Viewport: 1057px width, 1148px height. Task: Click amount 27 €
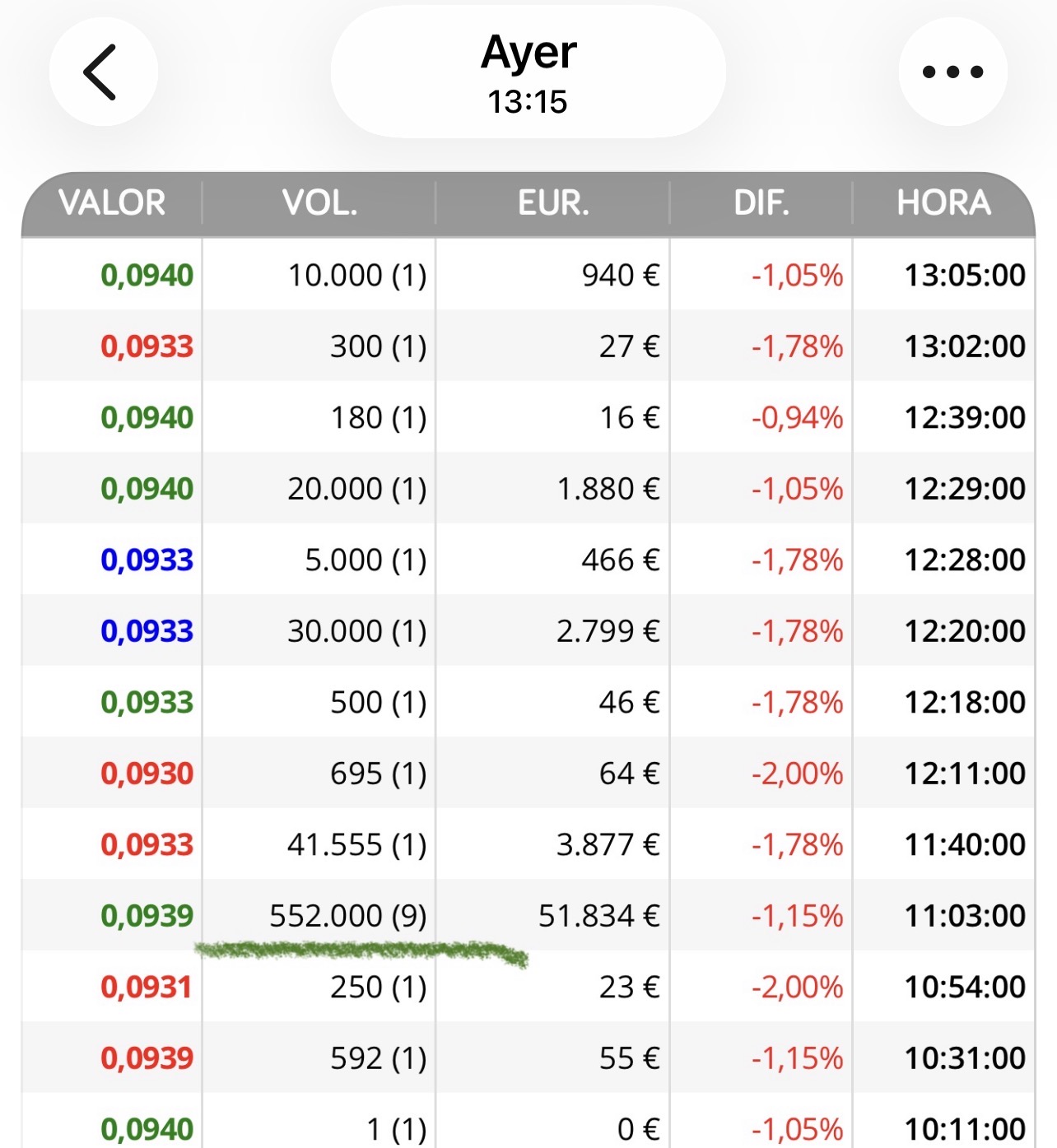(x=630, y=346)
